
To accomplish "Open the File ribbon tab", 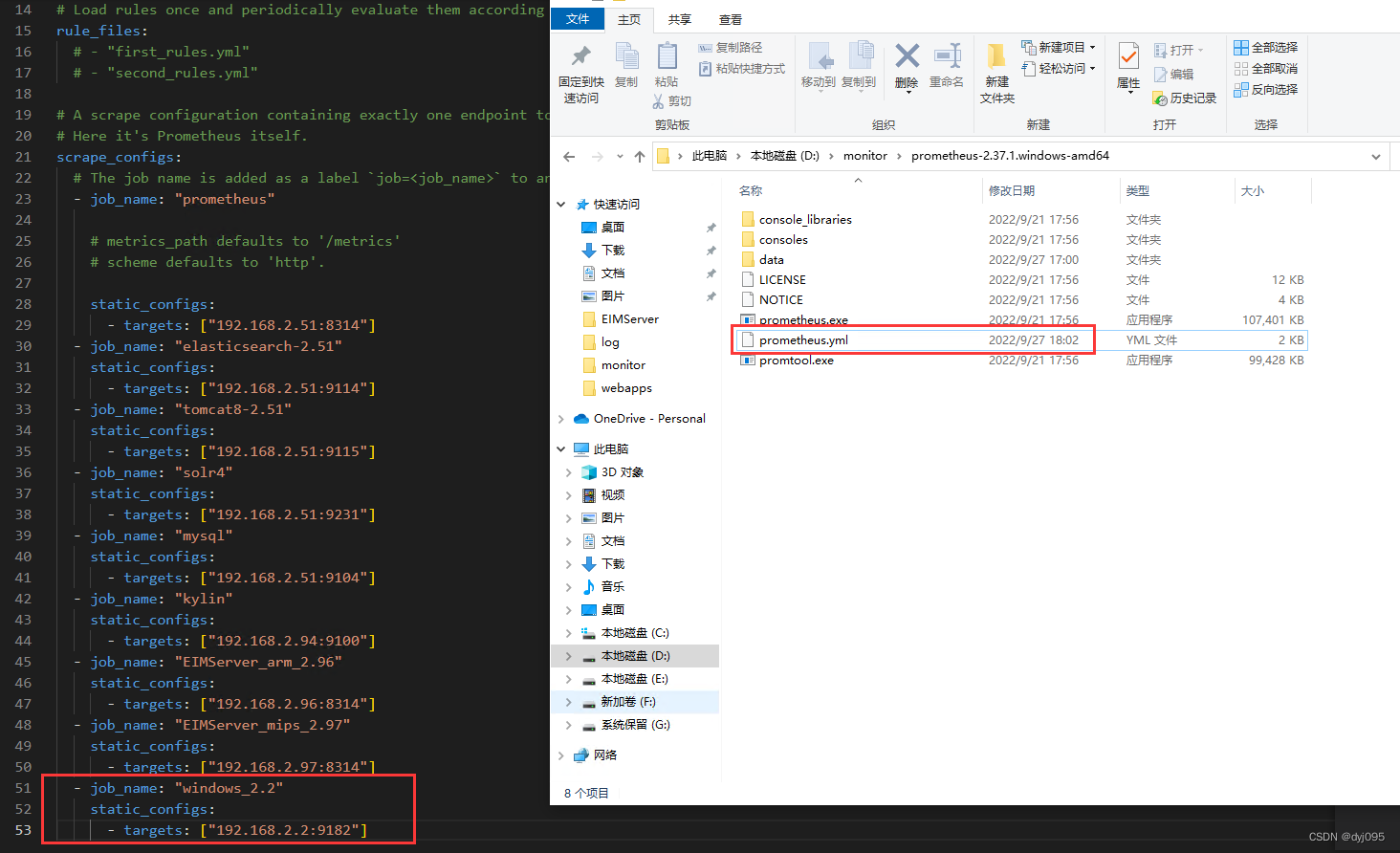I will (578, 19).
